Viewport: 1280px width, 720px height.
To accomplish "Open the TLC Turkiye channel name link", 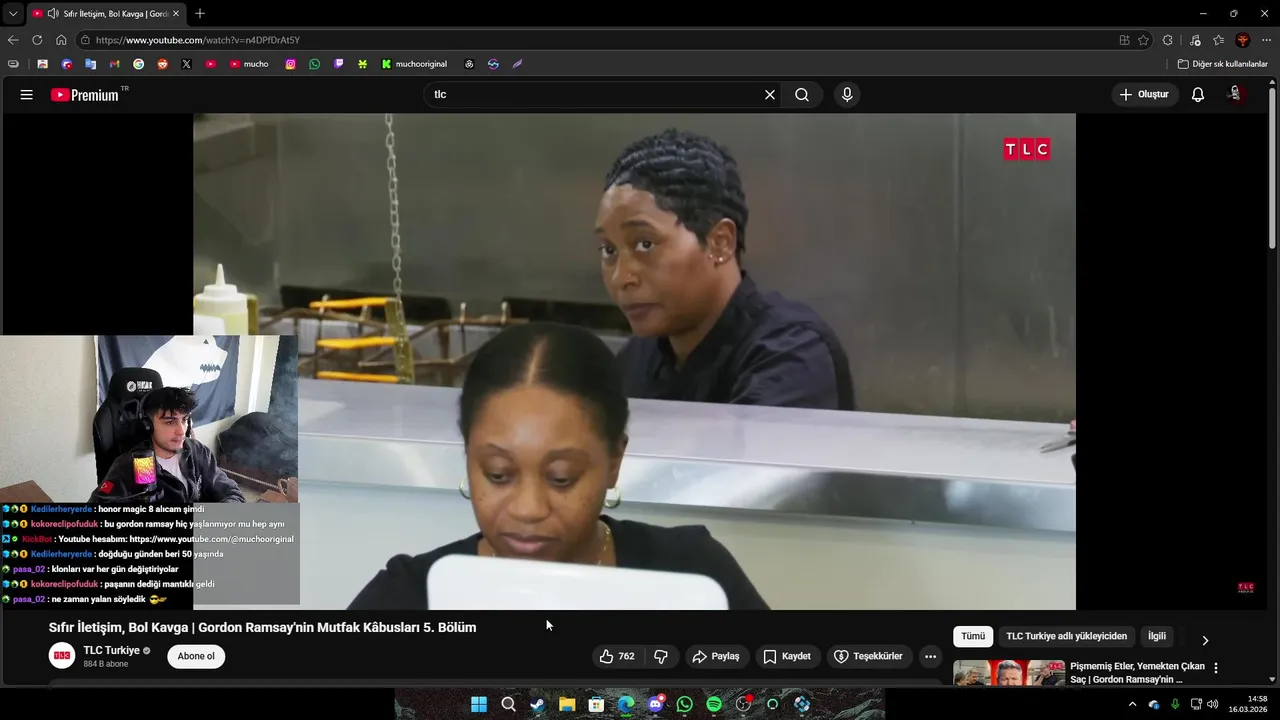I will pyautogui.click(x=111, y=651).
